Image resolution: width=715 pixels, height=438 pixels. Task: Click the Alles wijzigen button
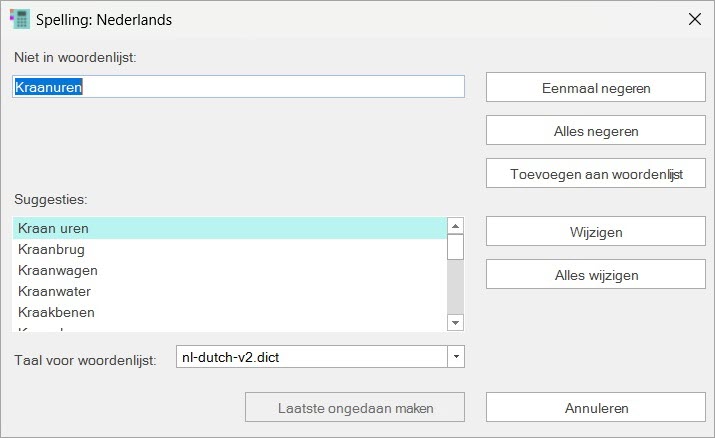tap(595, 275)
